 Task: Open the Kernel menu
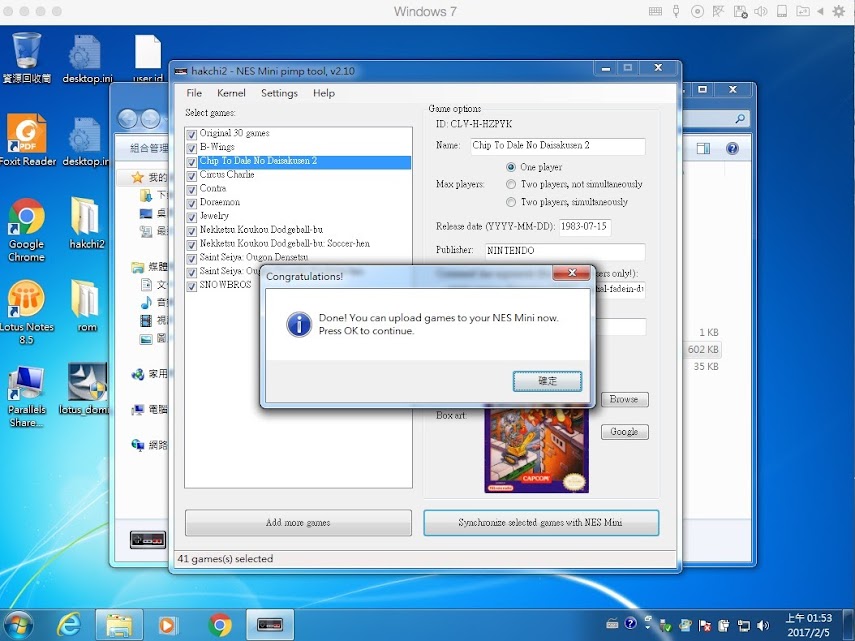pyautogui.click(x=231, y=93)
